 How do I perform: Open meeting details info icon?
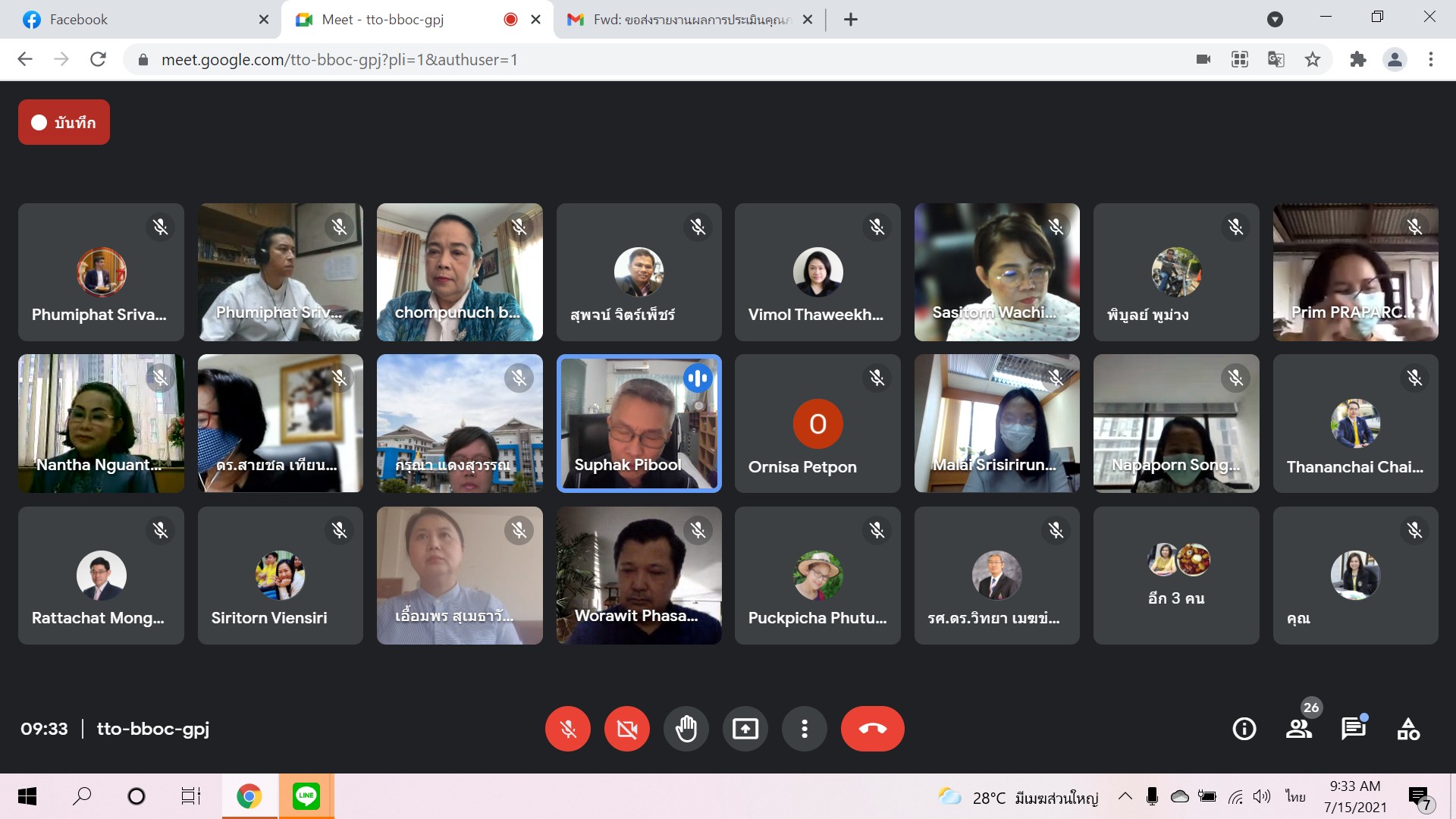[1244, 729]
